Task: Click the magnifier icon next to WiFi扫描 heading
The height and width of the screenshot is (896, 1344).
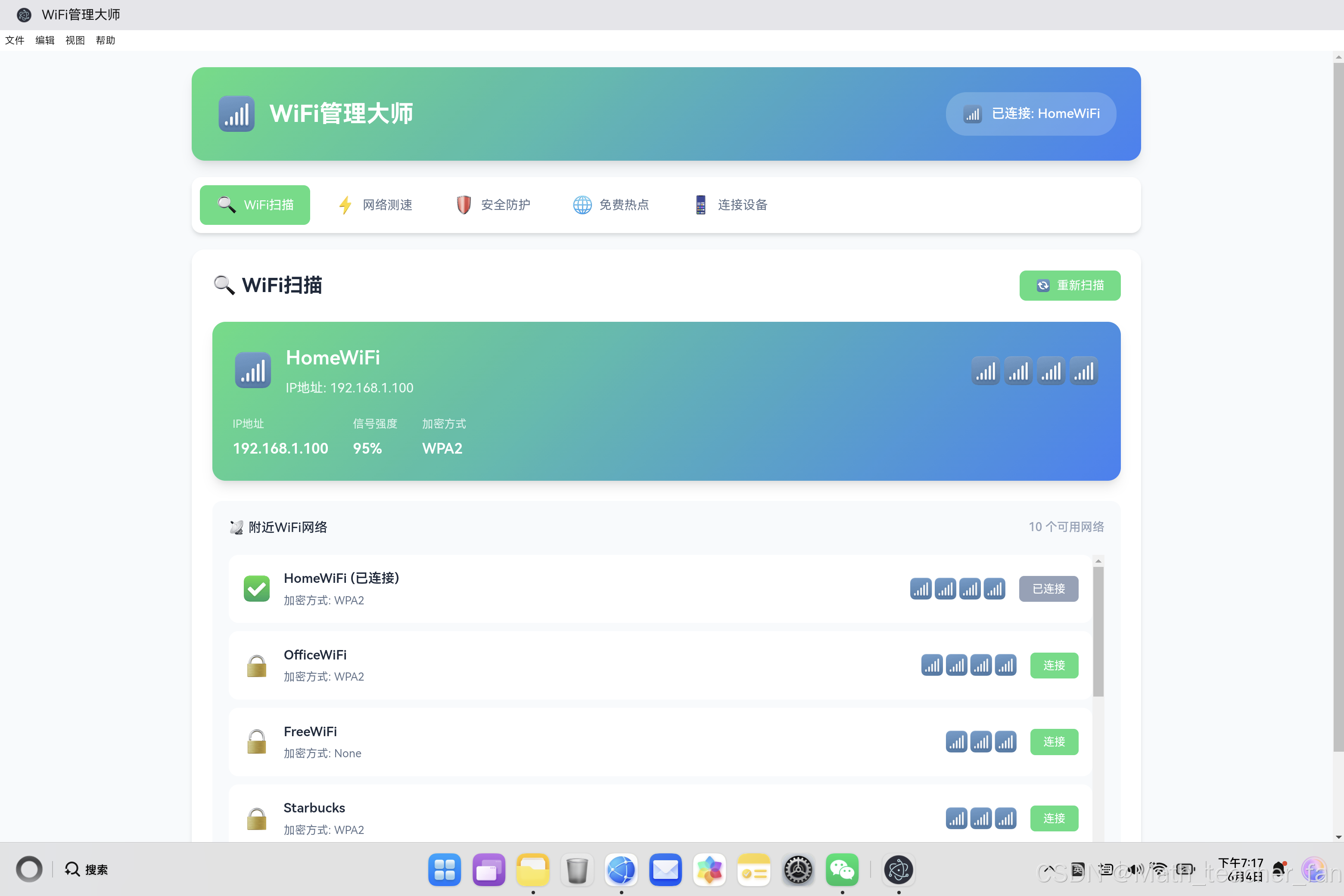Action: coord(224,285)
